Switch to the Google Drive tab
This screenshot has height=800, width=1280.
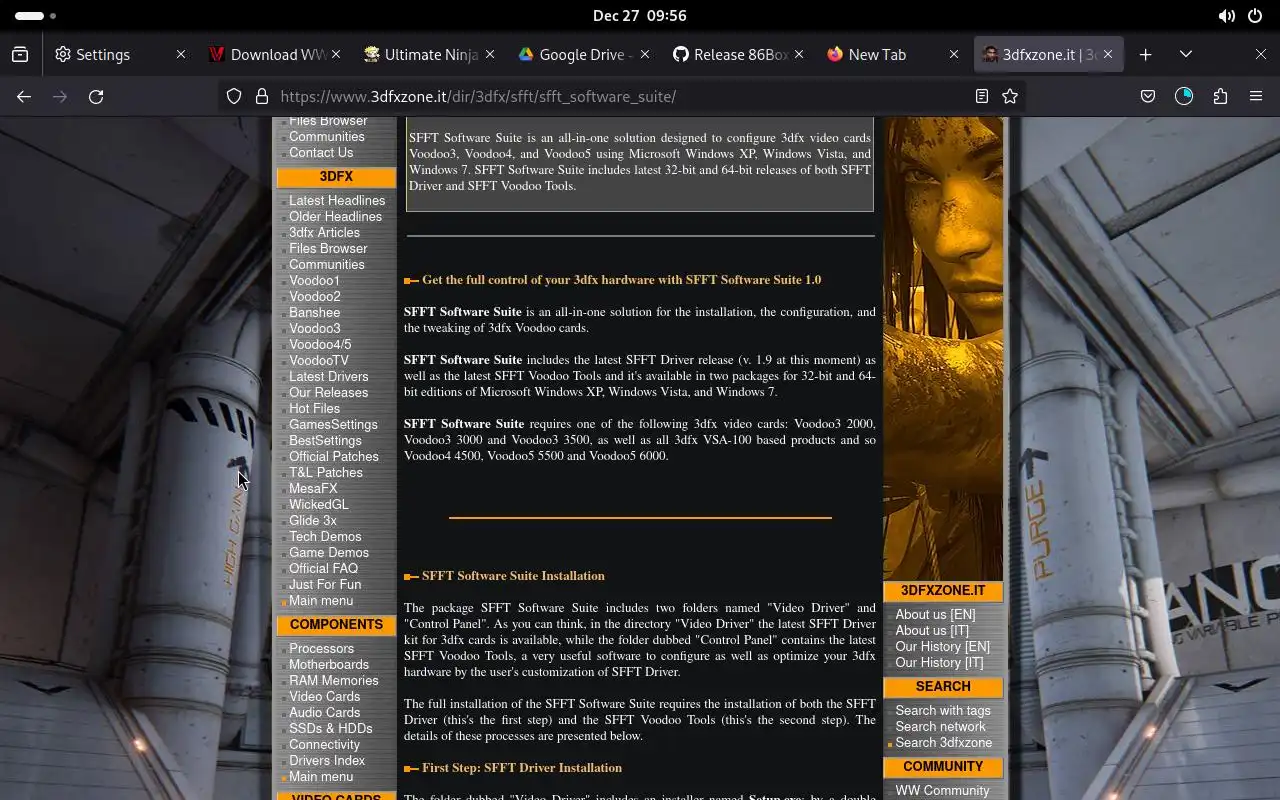[585, 55]
